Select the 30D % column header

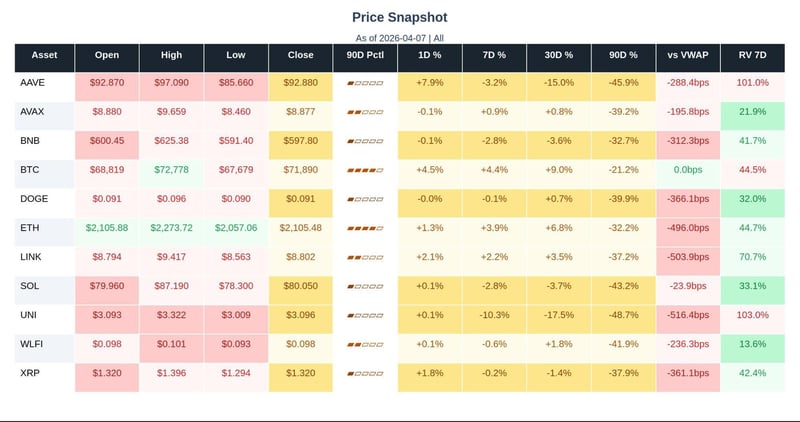click(x=558, y=56)
